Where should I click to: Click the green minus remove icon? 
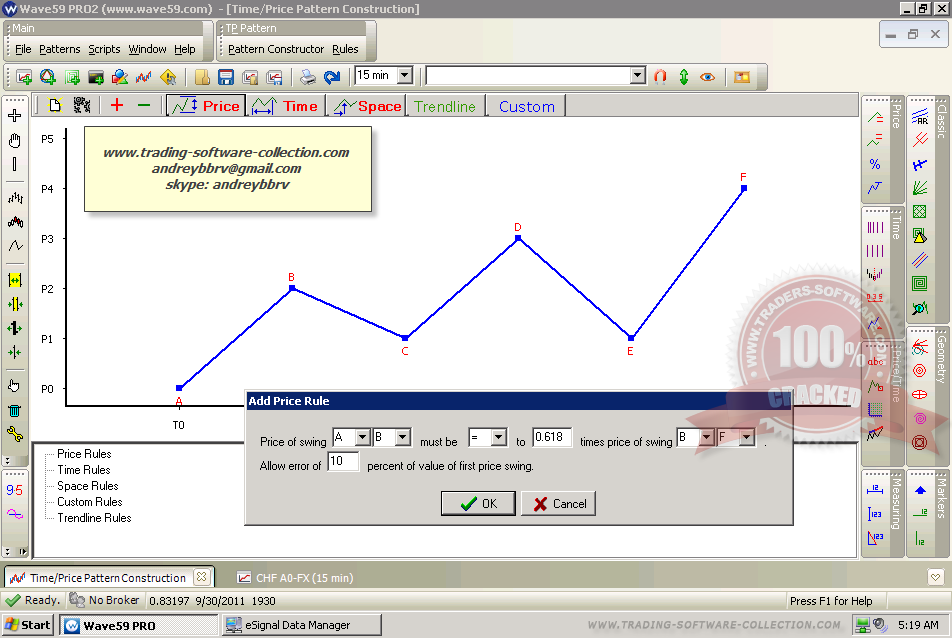[144, 105]
